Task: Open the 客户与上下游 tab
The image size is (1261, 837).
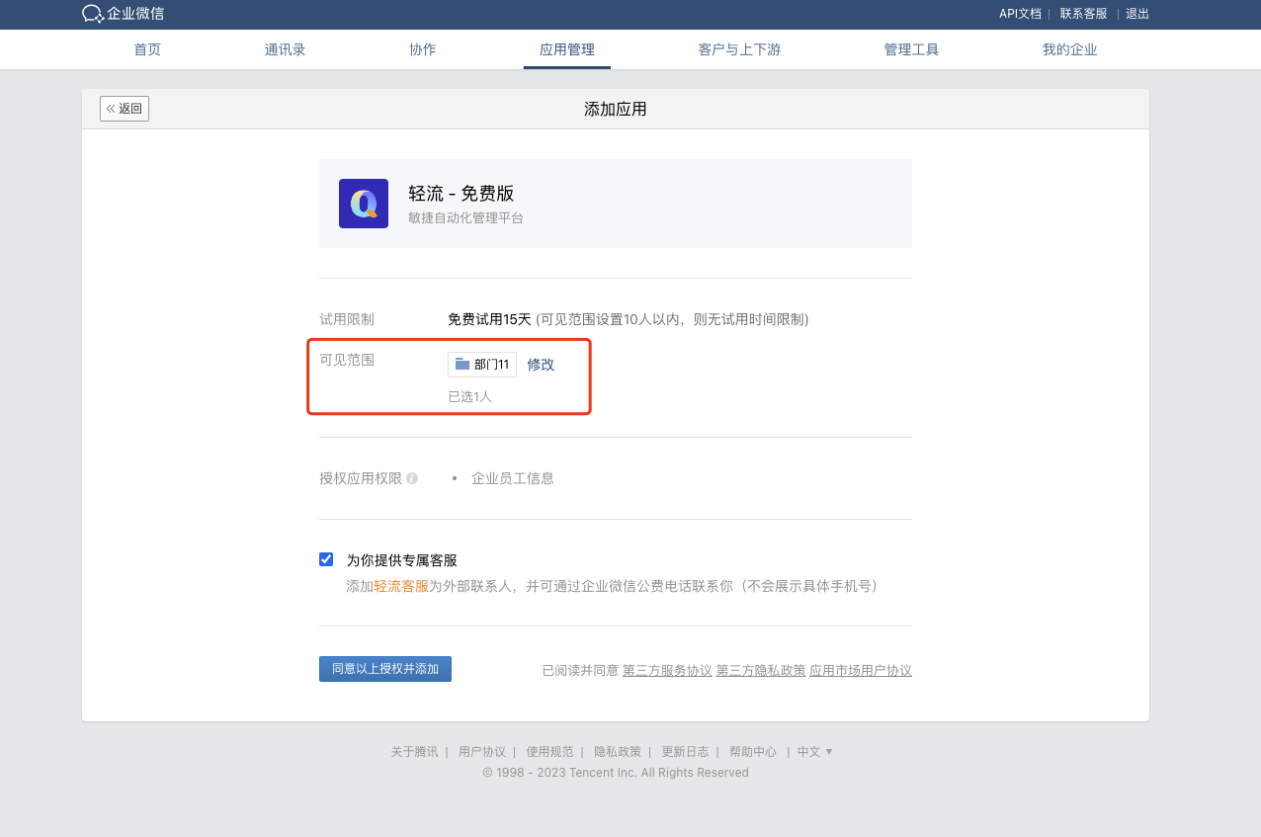Action: [739, 49]
